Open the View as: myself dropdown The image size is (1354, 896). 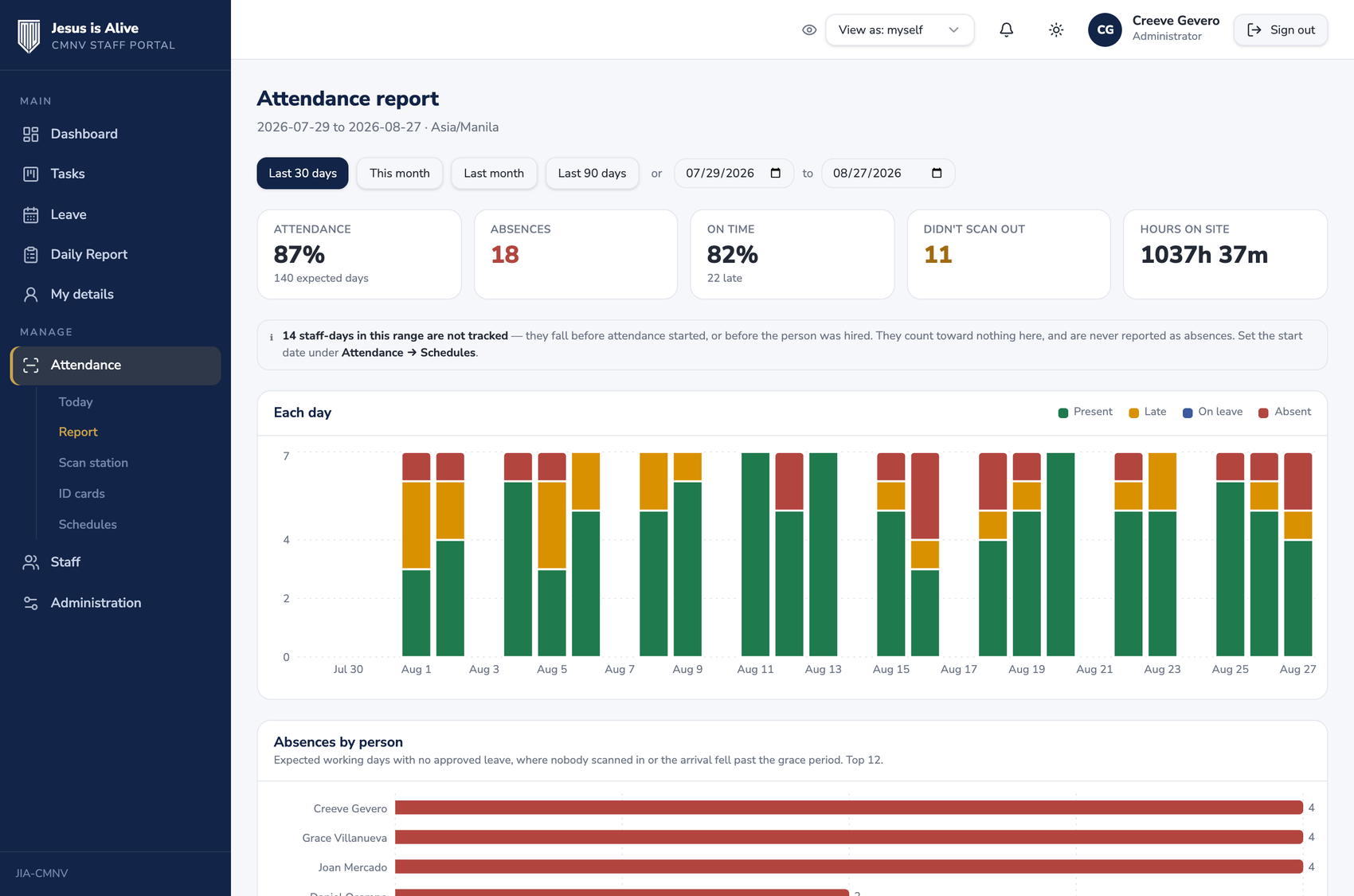click(899, 30)
